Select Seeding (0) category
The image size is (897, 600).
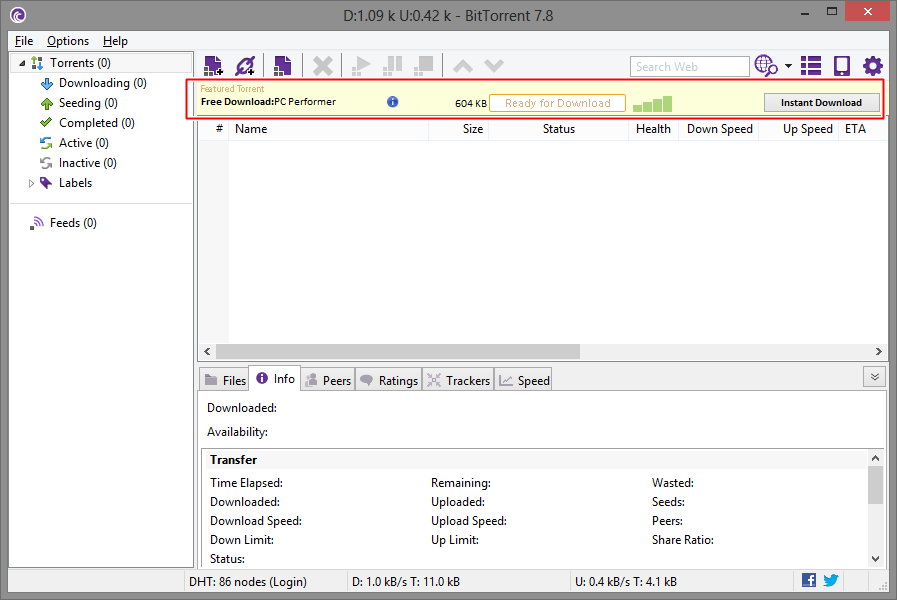point(88,103)
